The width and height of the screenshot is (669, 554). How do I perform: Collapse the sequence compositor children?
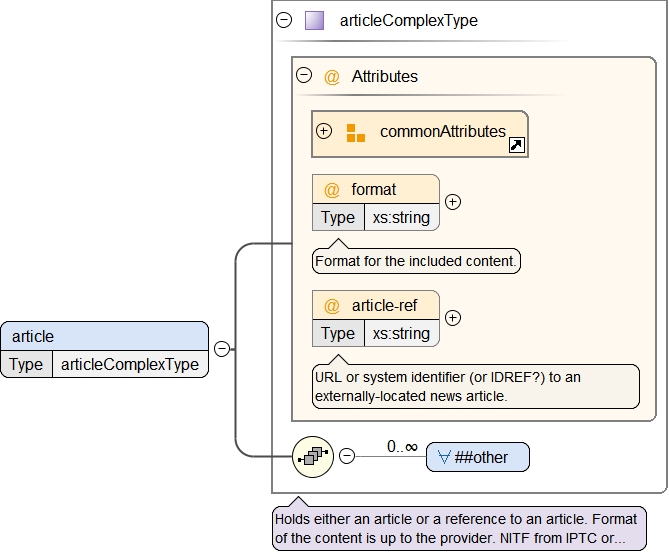[347, 456]
